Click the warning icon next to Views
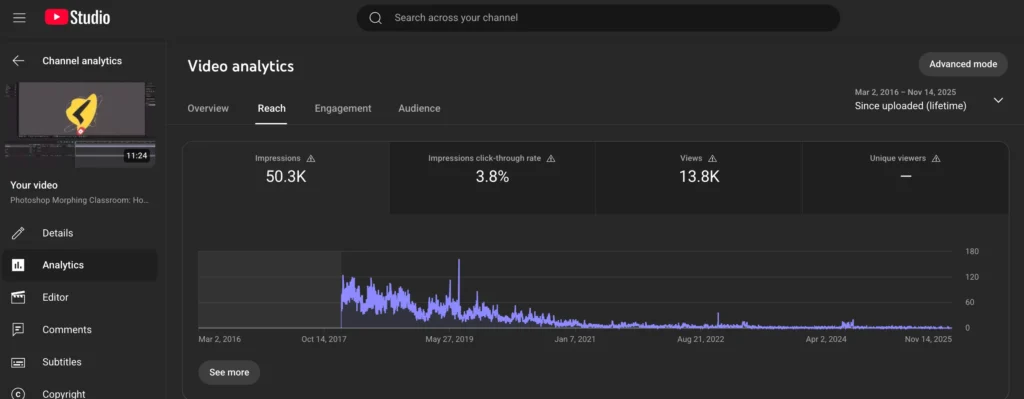The width and height of the screenshot is (1024, 399). coord(712,158)
